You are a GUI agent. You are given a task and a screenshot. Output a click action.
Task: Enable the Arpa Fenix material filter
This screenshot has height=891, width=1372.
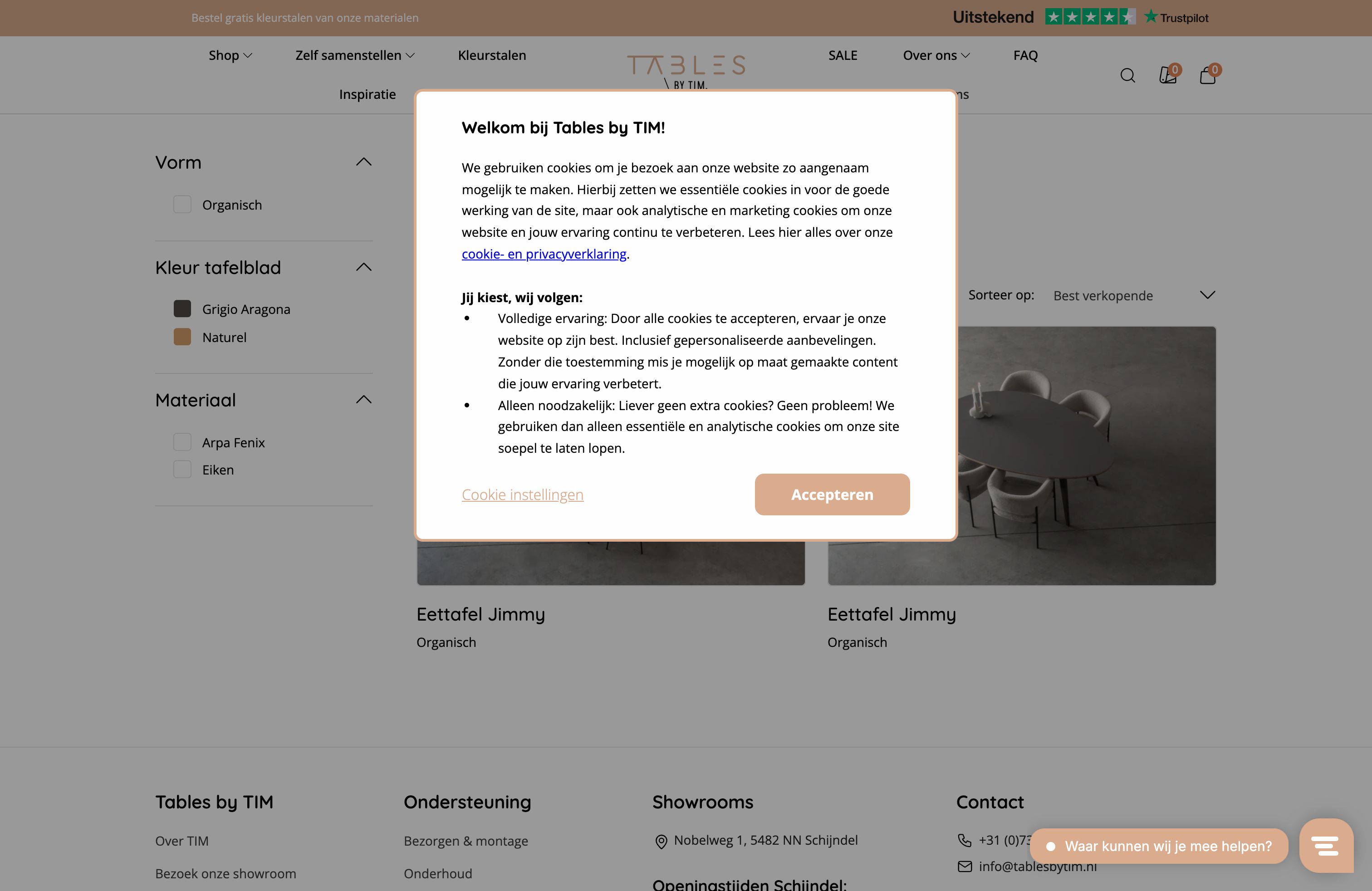(181, 441)
